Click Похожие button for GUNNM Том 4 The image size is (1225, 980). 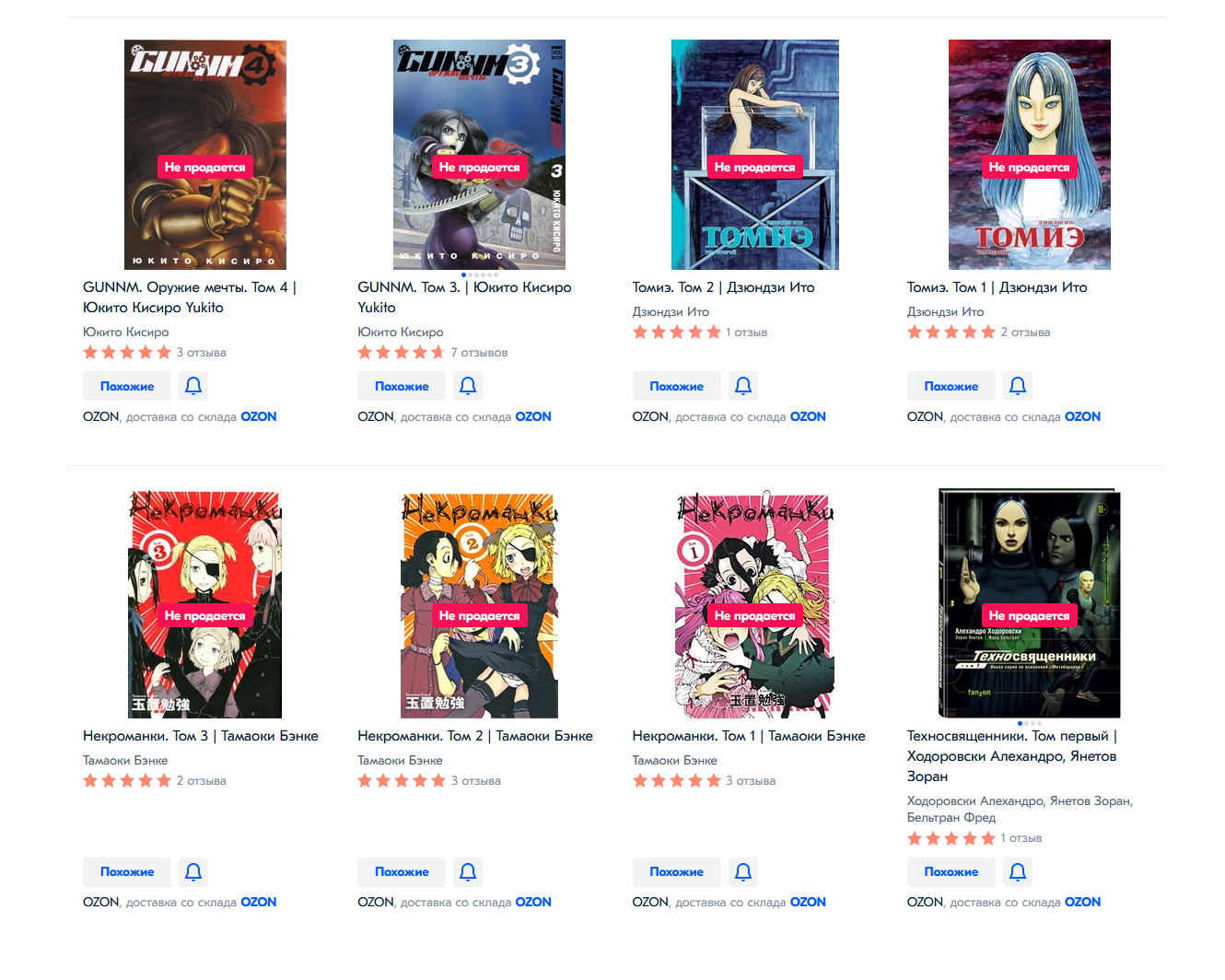tap(127, 386)
